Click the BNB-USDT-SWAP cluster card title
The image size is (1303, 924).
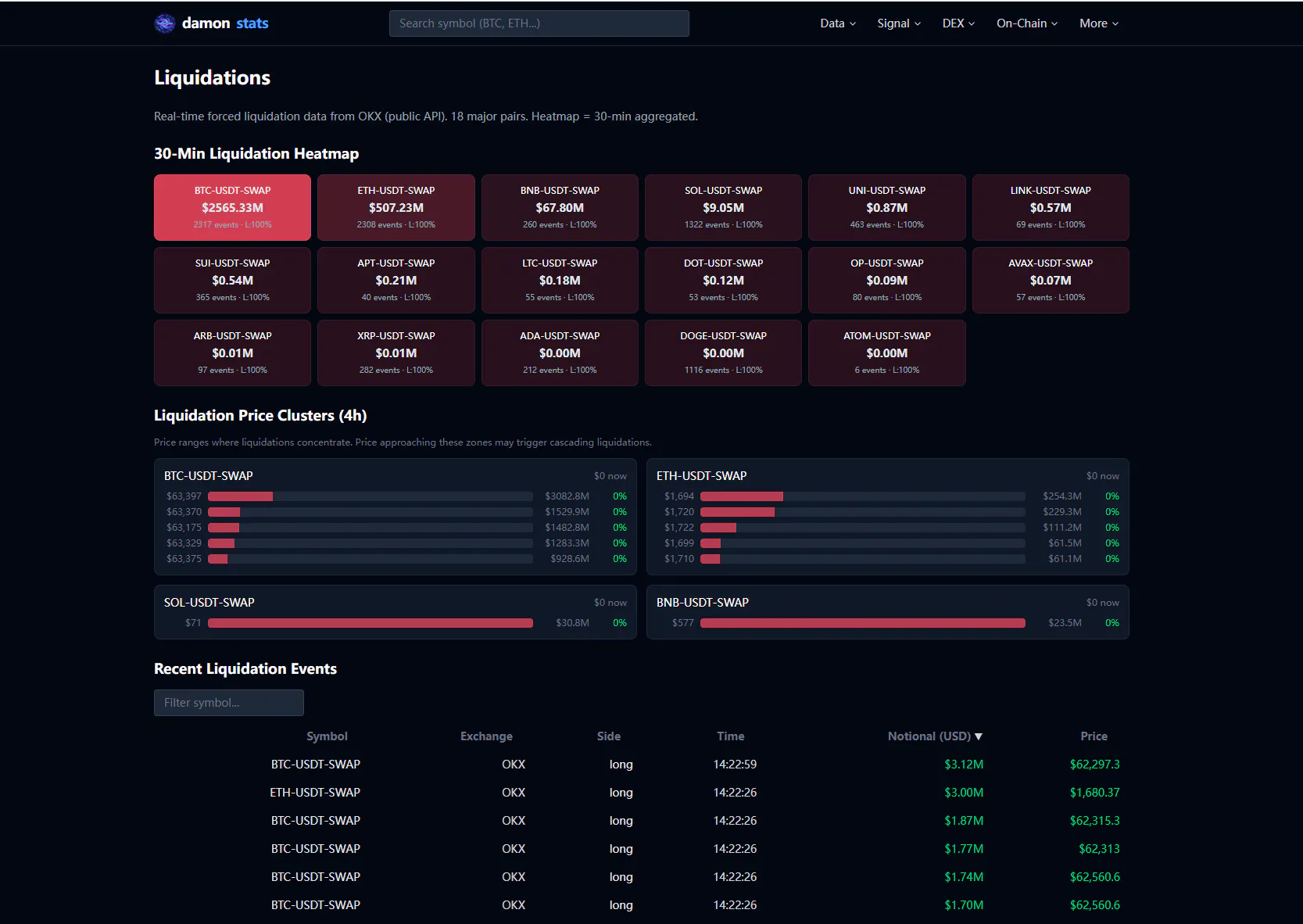(x=703, y=602)
